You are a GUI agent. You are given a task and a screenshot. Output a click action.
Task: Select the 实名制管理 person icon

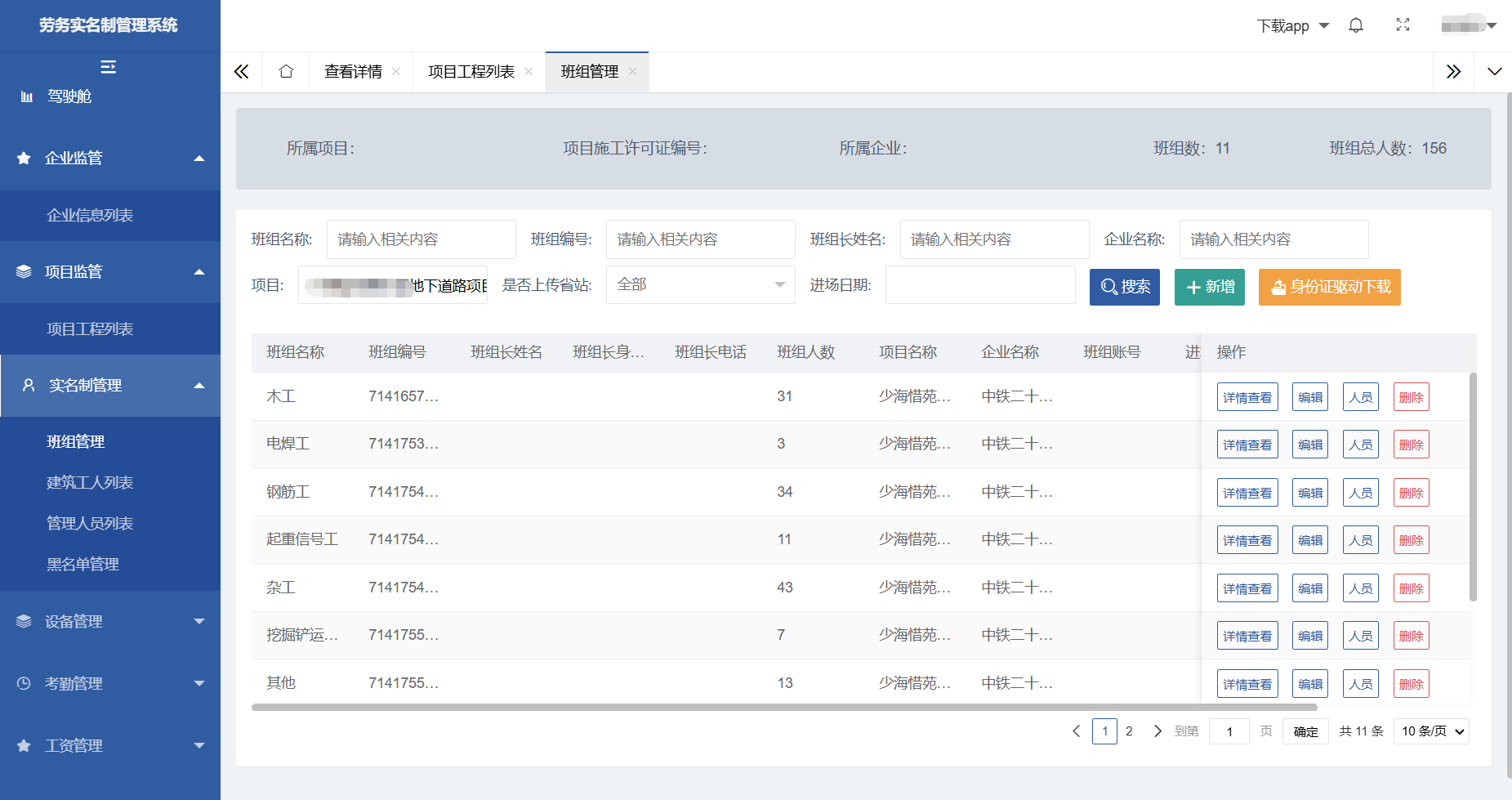tap(29, 385)
